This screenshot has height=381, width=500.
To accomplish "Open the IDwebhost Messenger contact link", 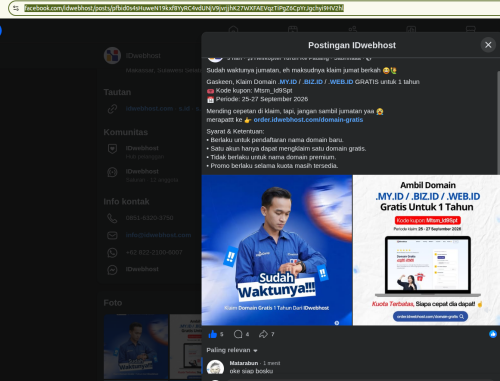I will click(142, 269).
